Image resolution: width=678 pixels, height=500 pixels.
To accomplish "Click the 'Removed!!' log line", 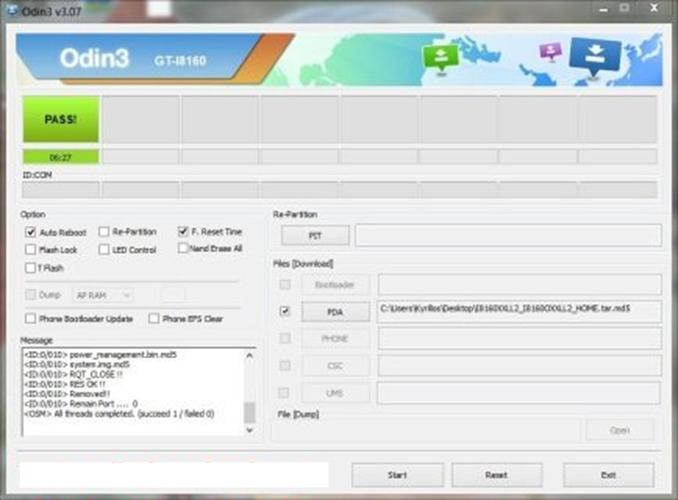I will (67, 394).
